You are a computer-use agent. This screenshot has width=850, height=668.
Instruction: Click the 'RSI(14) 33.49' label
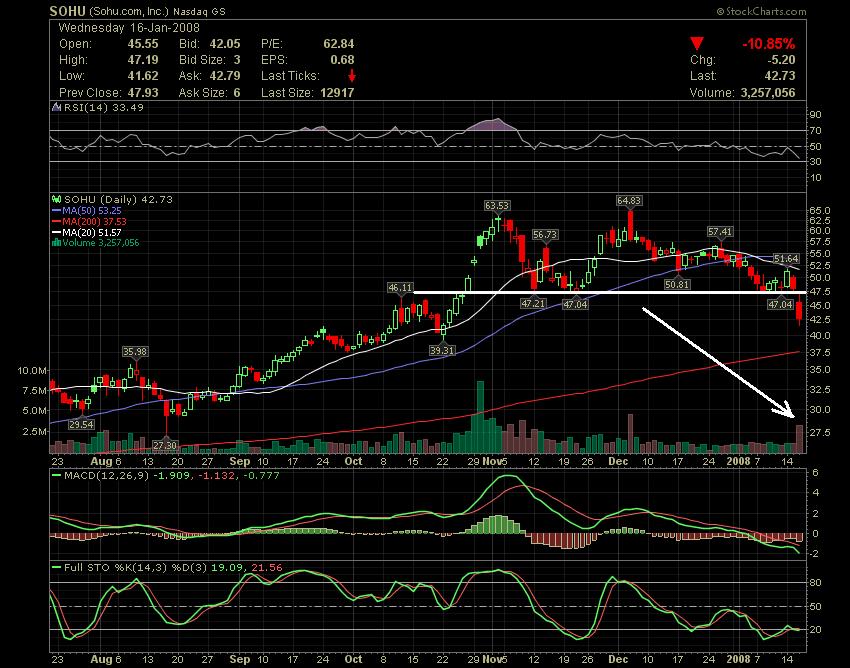104,107
